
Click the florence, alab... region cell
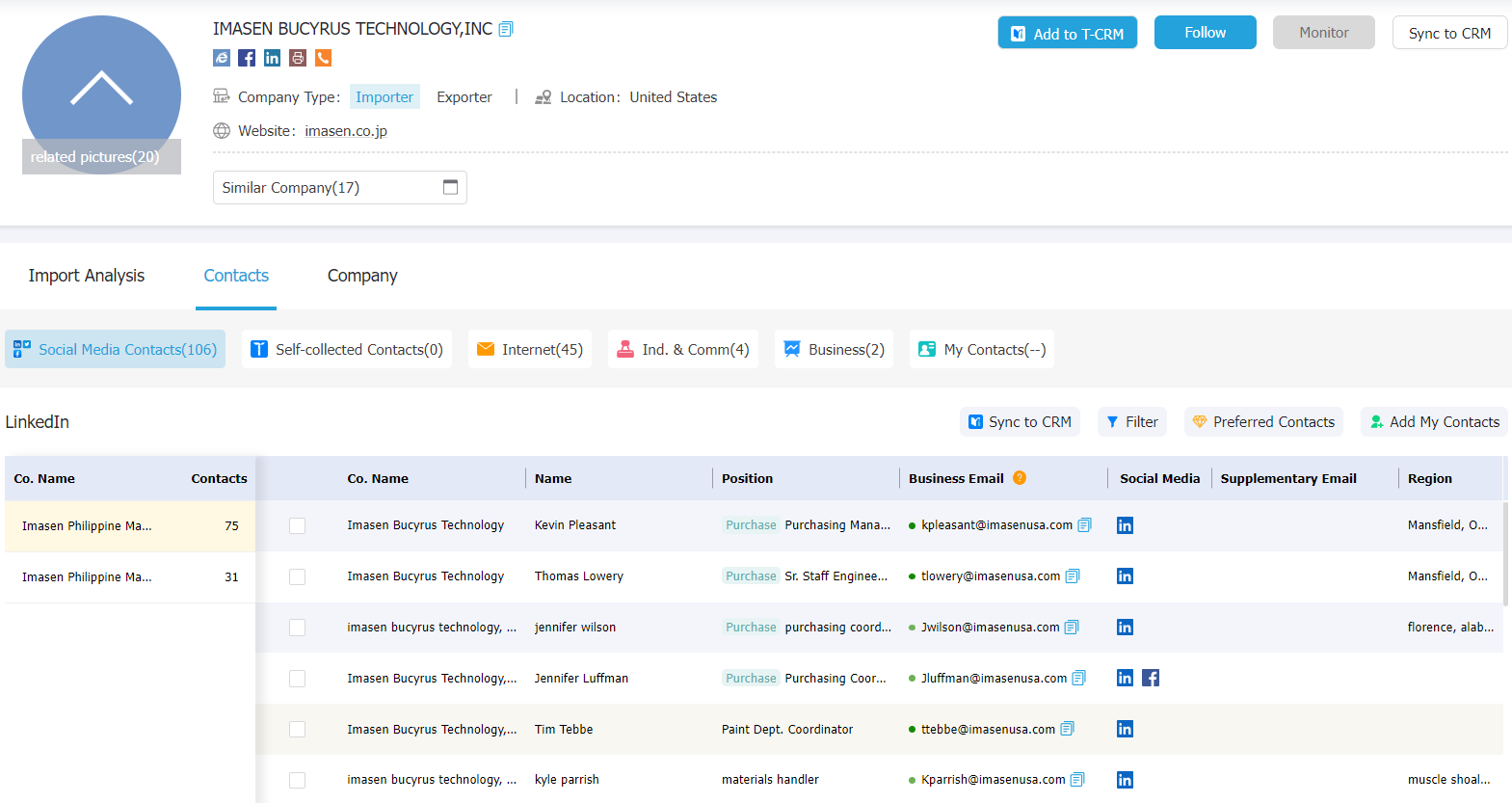click(x=1450, y=628)
